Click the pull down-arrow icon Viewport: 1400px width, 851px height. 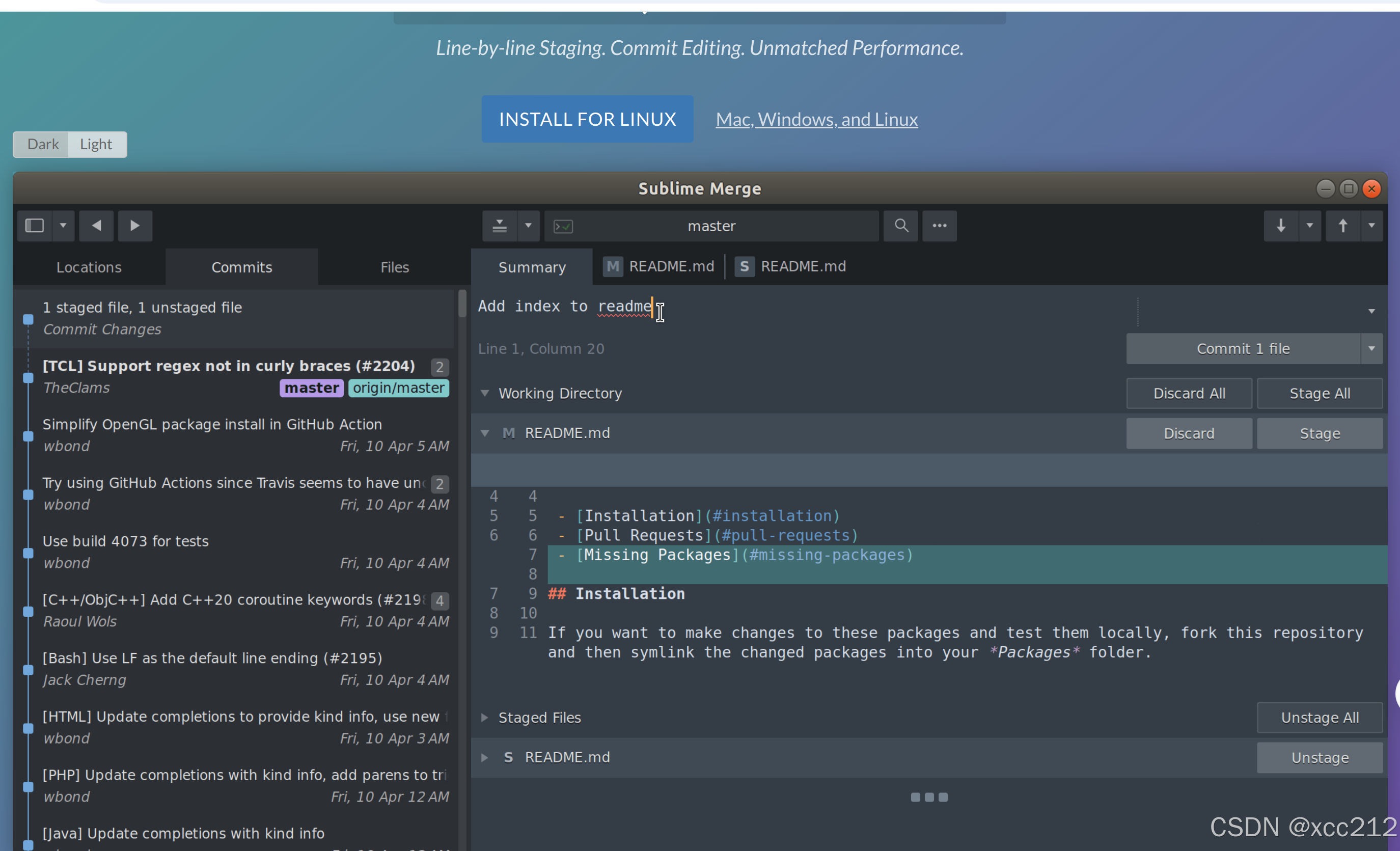(x=1281, y=226)
